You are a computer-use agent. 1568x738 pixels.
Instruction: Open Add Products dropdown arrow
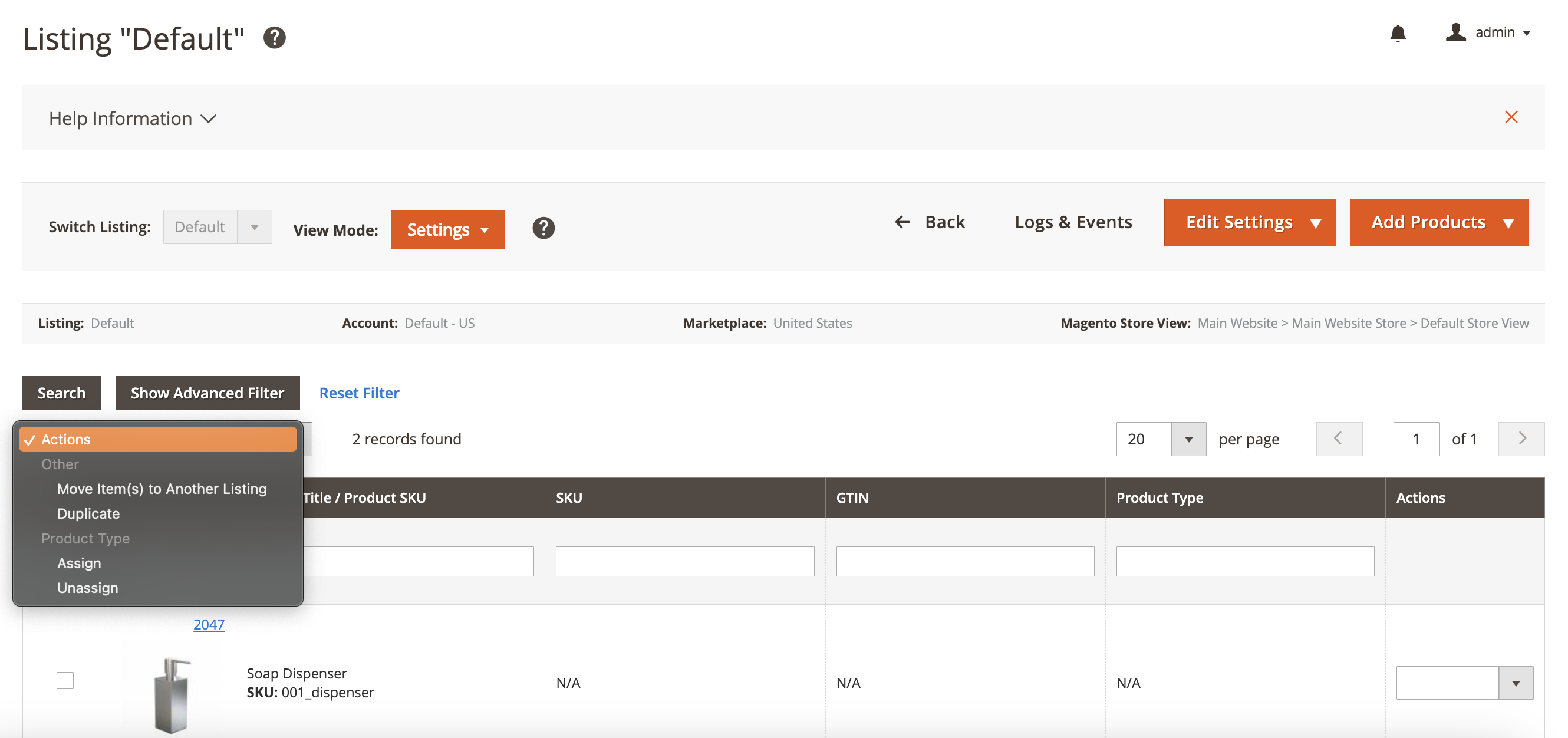[x=1508, y=223]
